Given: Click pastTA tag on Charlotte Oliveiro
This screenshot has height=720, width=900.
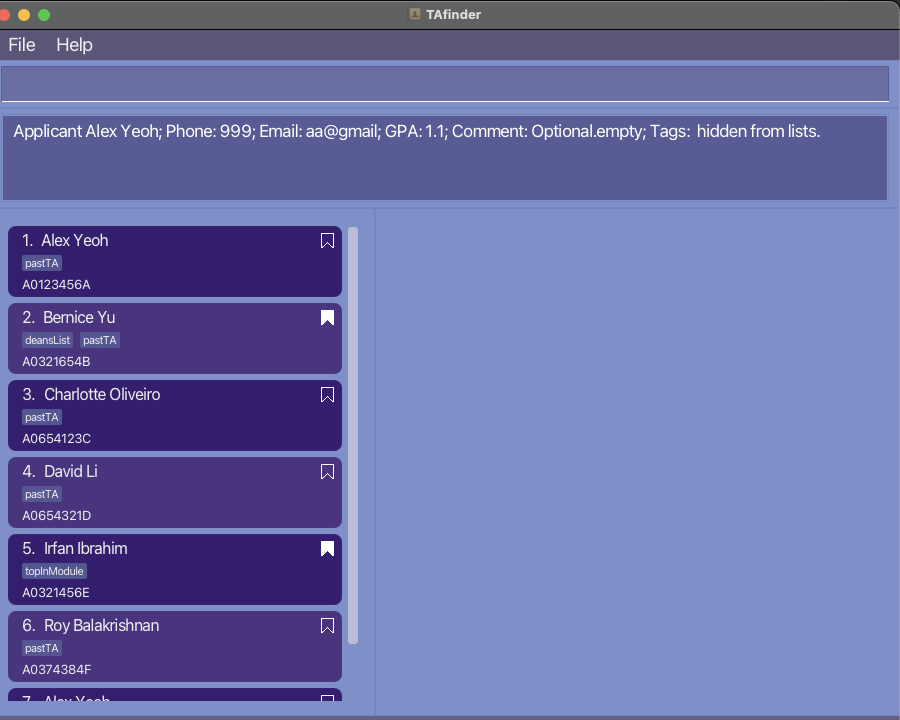Looking at the screenshot, I should (x=42, y=417).
